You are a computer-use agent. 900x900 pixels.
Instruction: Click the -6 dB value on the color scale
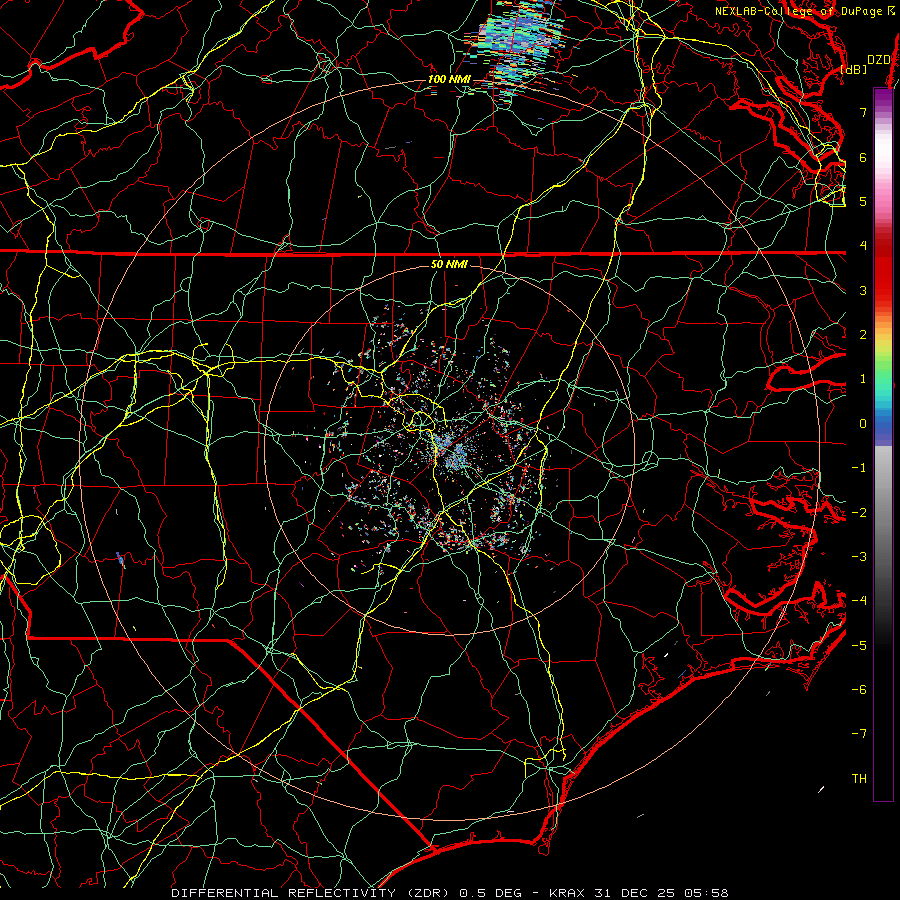(859, 690)
